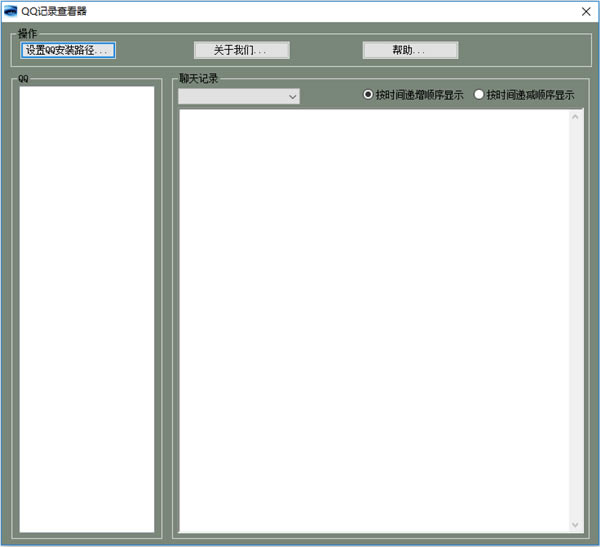Open the 帮助 button

(x=410, y=50)
